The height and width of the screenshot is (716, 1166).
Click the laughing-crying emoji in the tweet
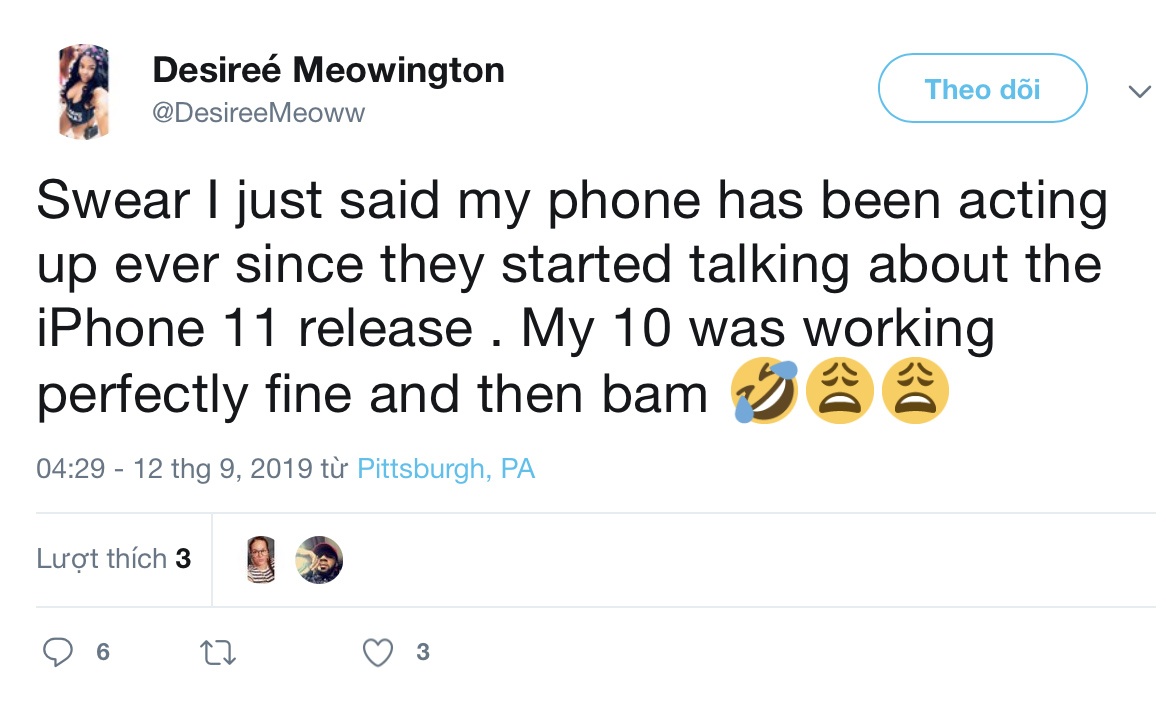tap(765, 390)
